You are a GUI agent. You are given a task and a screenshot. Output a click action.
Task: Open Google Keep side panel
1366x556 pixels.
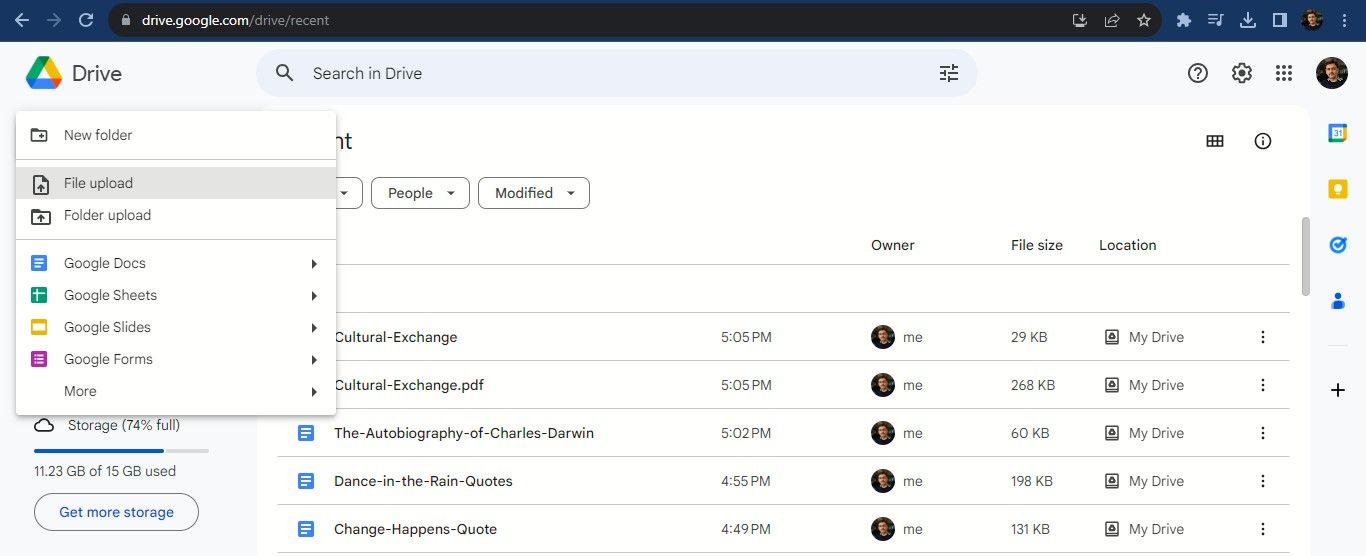(1337, 189)
